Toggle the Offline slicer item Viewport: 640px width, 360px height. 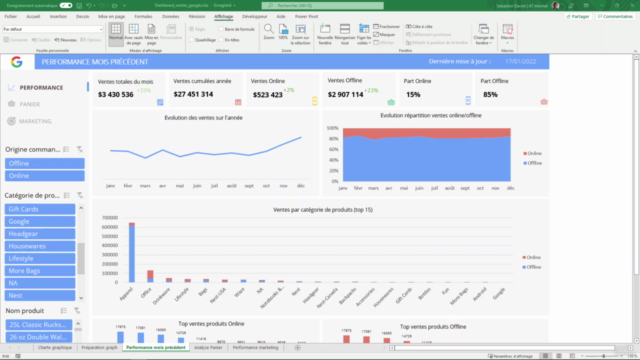tap(45, 163)
